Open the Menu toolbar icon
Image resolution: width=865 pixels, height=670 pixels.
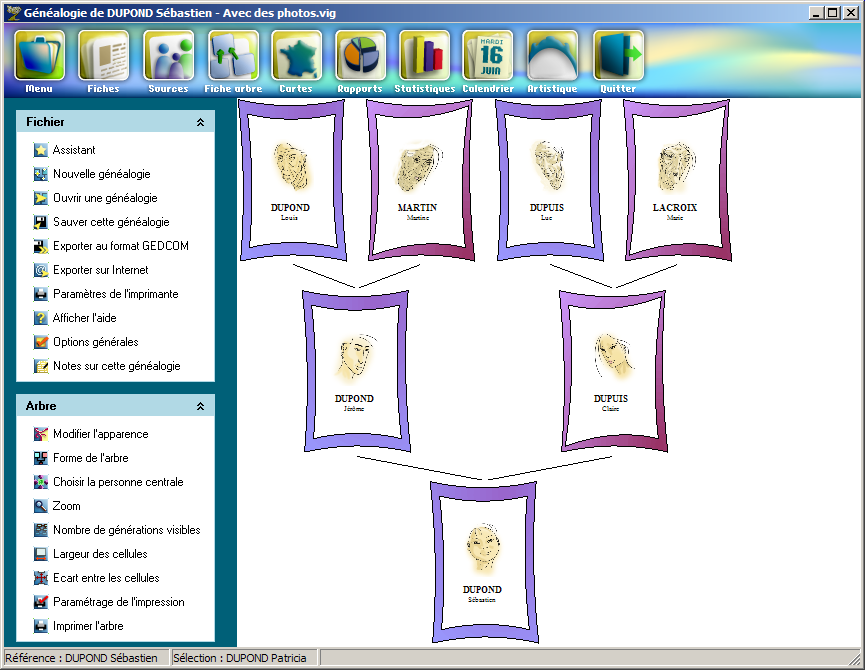(x=39, y=55)
